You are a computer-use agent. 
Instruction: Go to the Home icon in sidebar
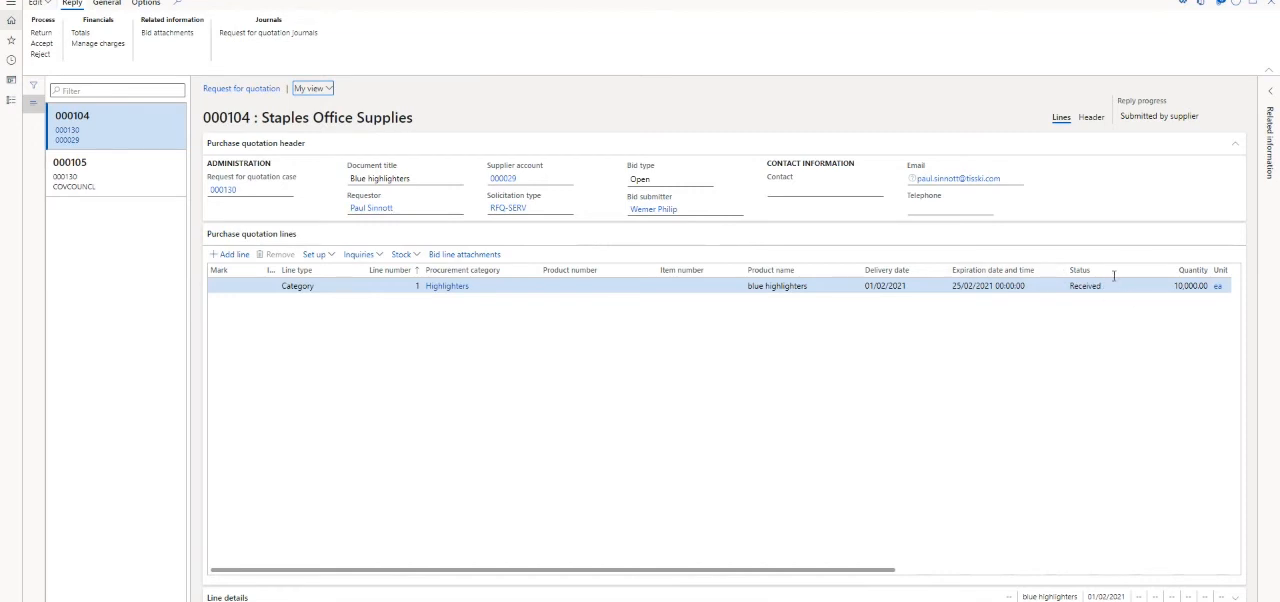(x=11, y=20)
